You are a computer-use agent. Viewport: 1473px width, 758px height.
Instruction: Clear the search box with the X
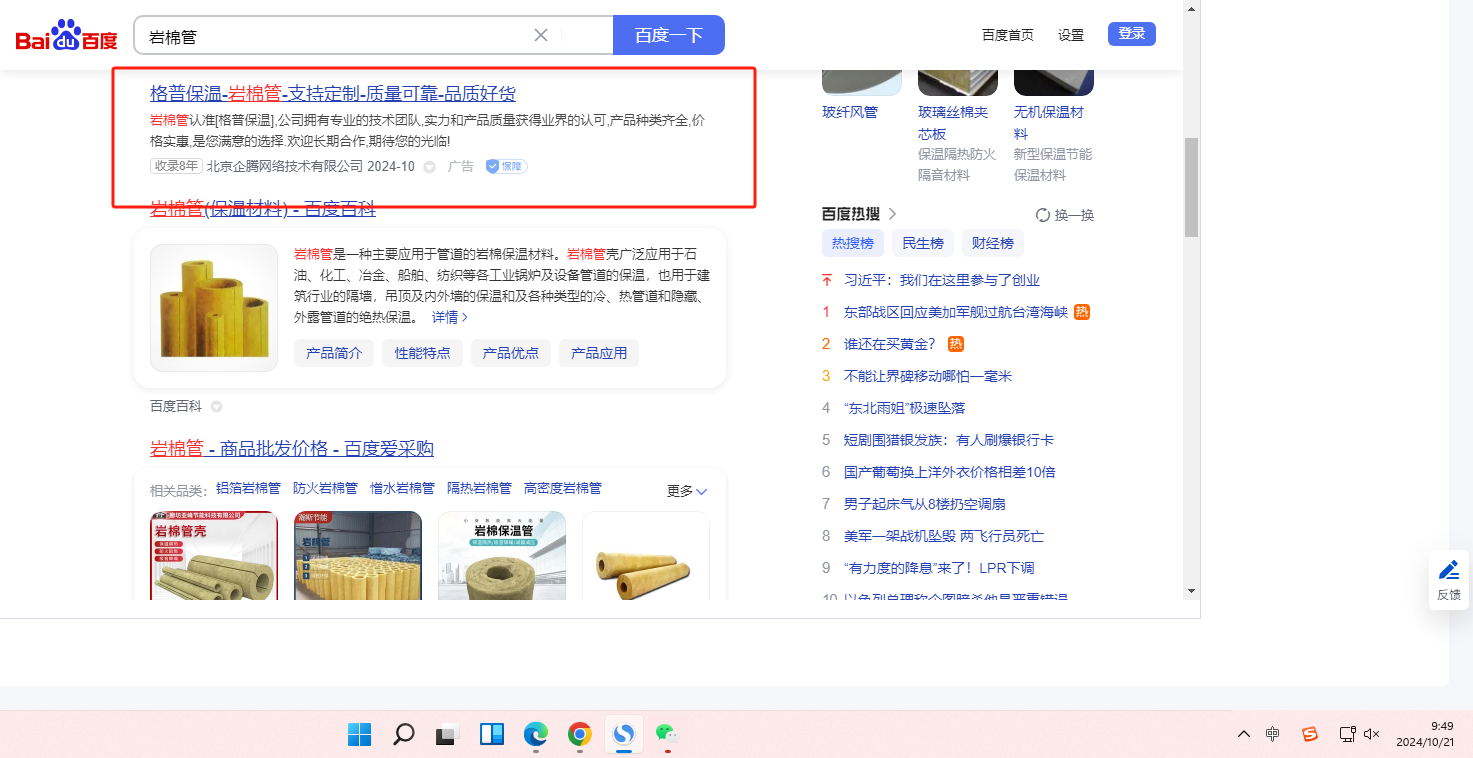pos(541,35)
